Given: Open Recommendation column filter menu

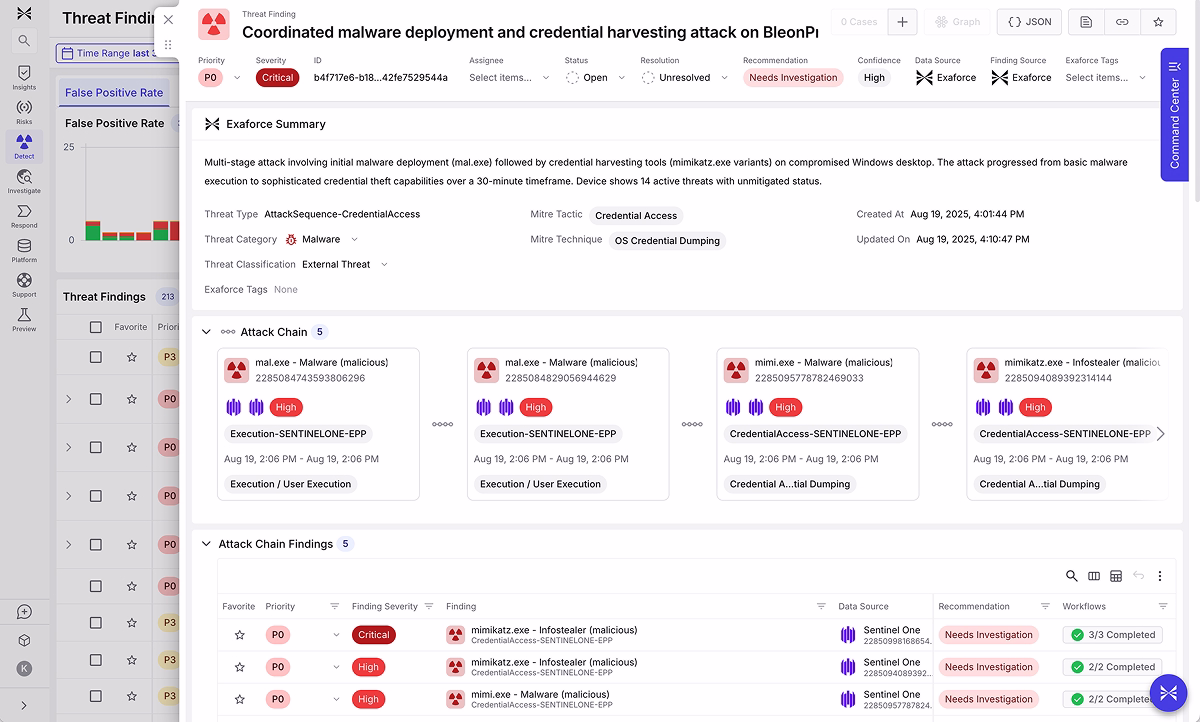Looking at the screenshot, I should pos(1045,606).
